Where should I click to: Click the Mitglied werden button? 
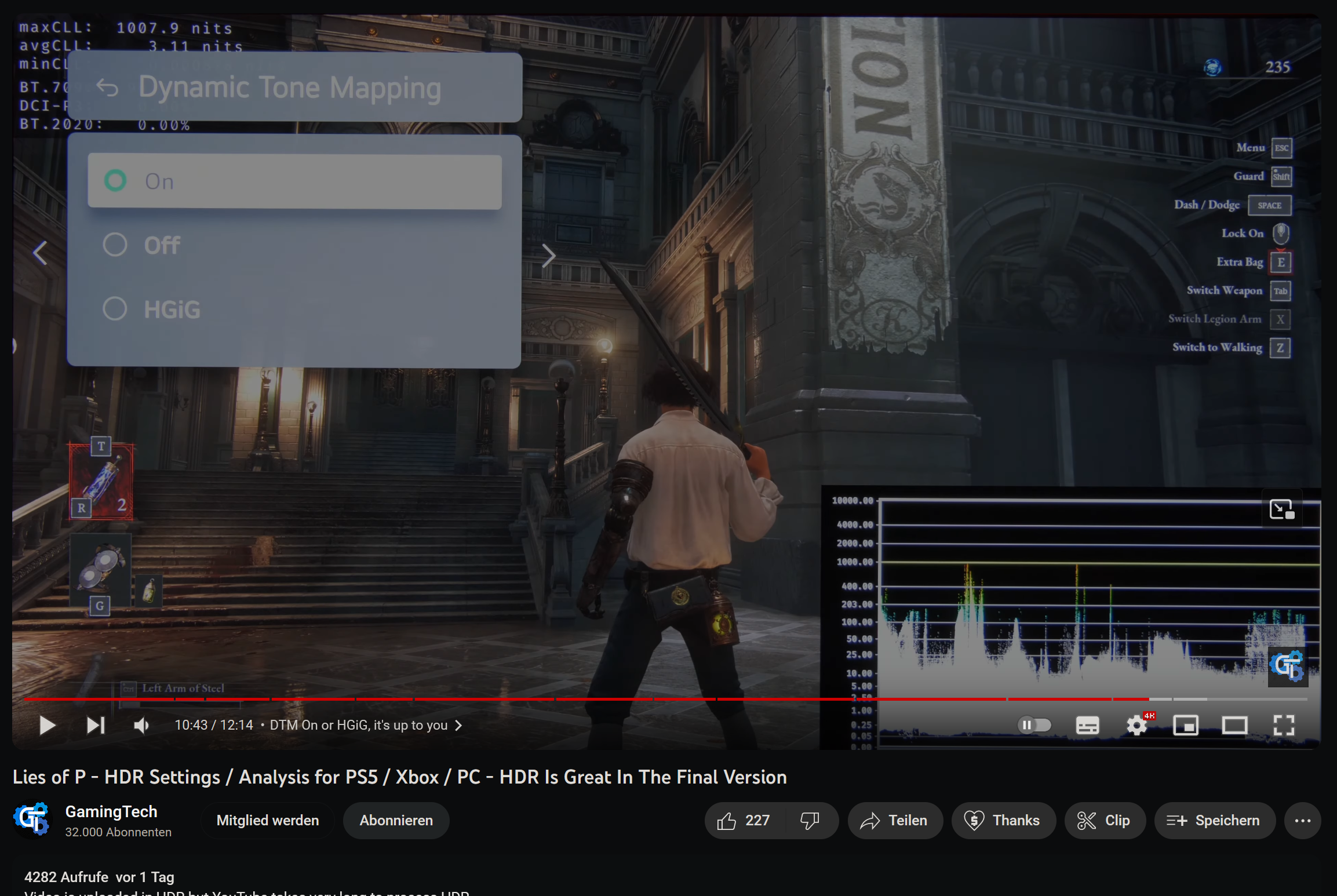[x=267, y=820]
